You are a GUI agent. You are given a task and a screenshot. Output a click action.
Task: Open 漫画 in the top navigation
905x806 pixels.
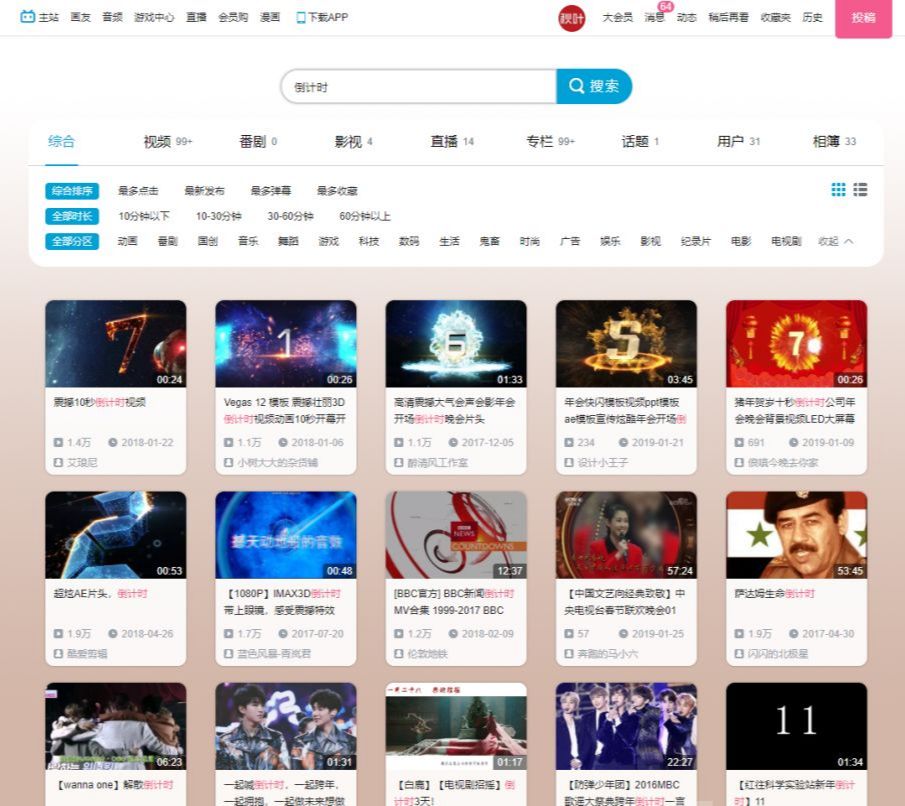[270, 17]
